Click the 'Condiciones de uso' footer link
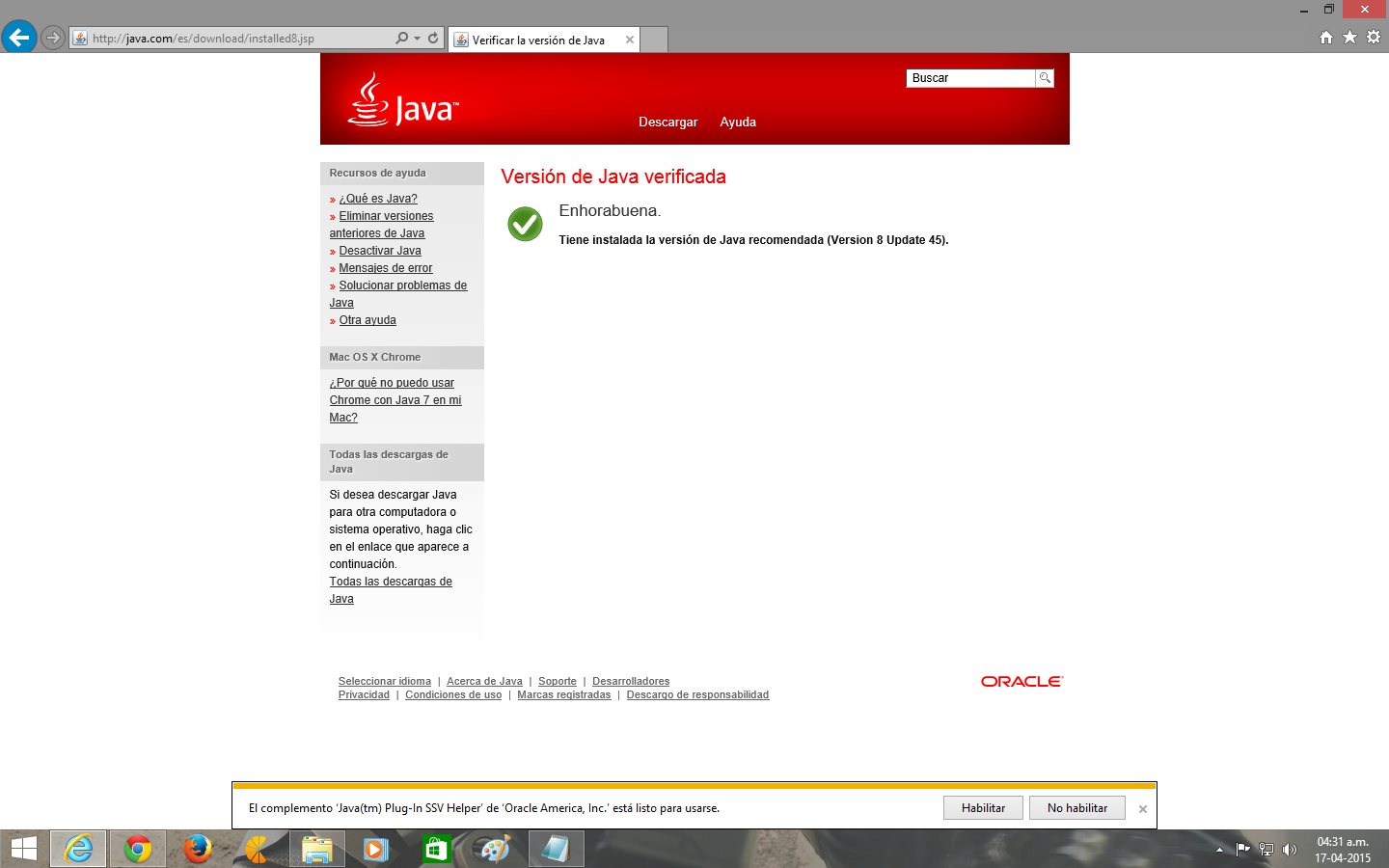 point(453,694)
